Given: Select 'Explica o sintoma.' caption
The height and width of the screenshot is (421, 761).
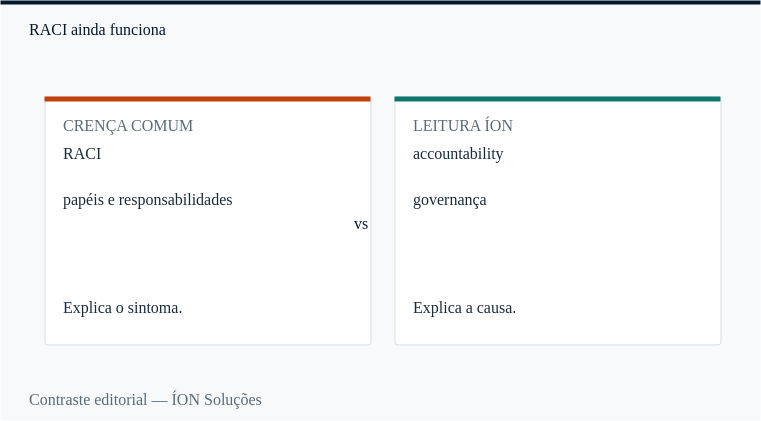Looking at the screenshot, I should (122, 308).
